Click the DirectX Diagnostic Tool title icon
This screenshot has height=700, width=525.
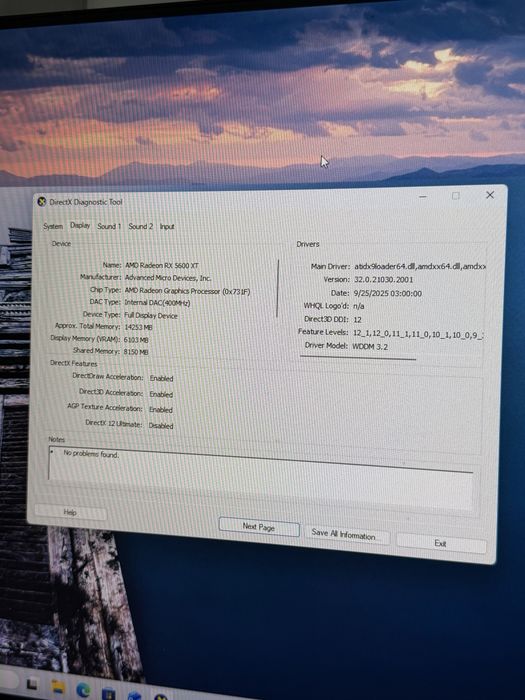42,202
